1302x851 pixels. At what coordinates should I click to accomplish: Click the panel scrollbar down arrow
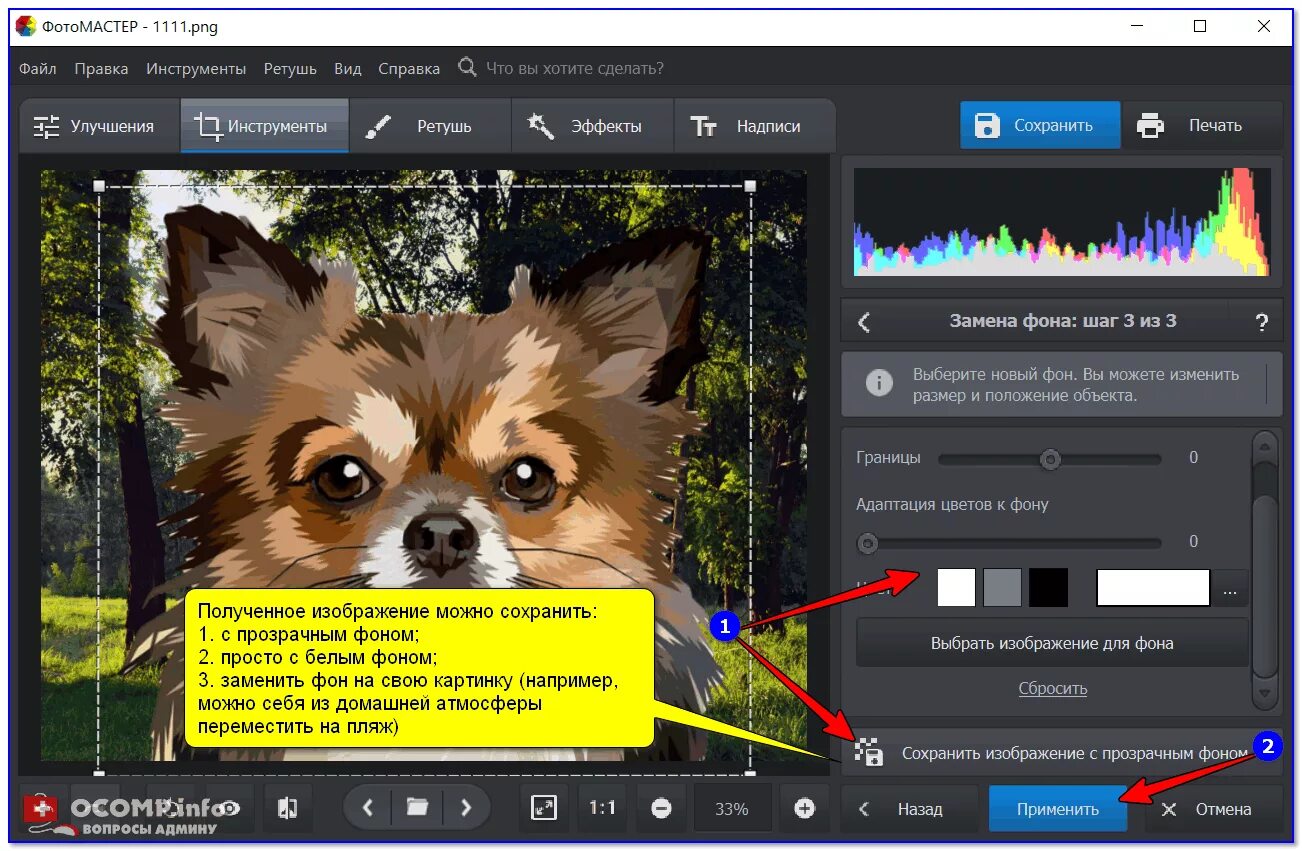[x=1265, y=693]
